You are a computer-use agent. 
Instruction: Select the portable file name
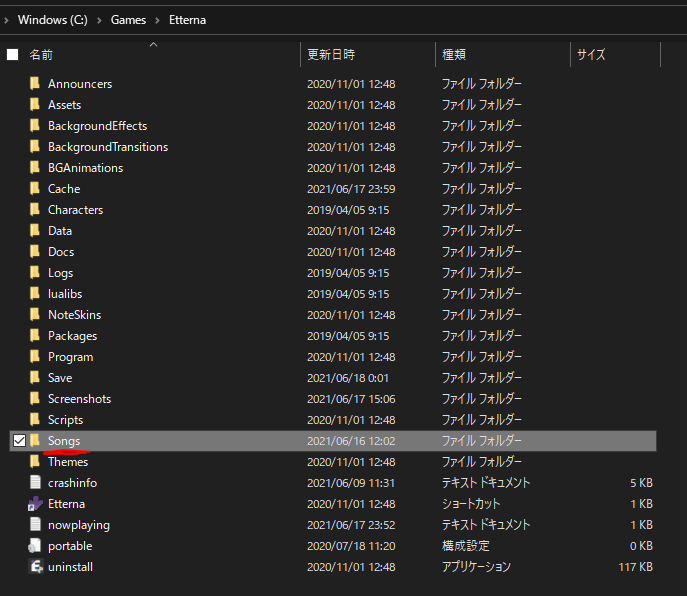point(70,546)
